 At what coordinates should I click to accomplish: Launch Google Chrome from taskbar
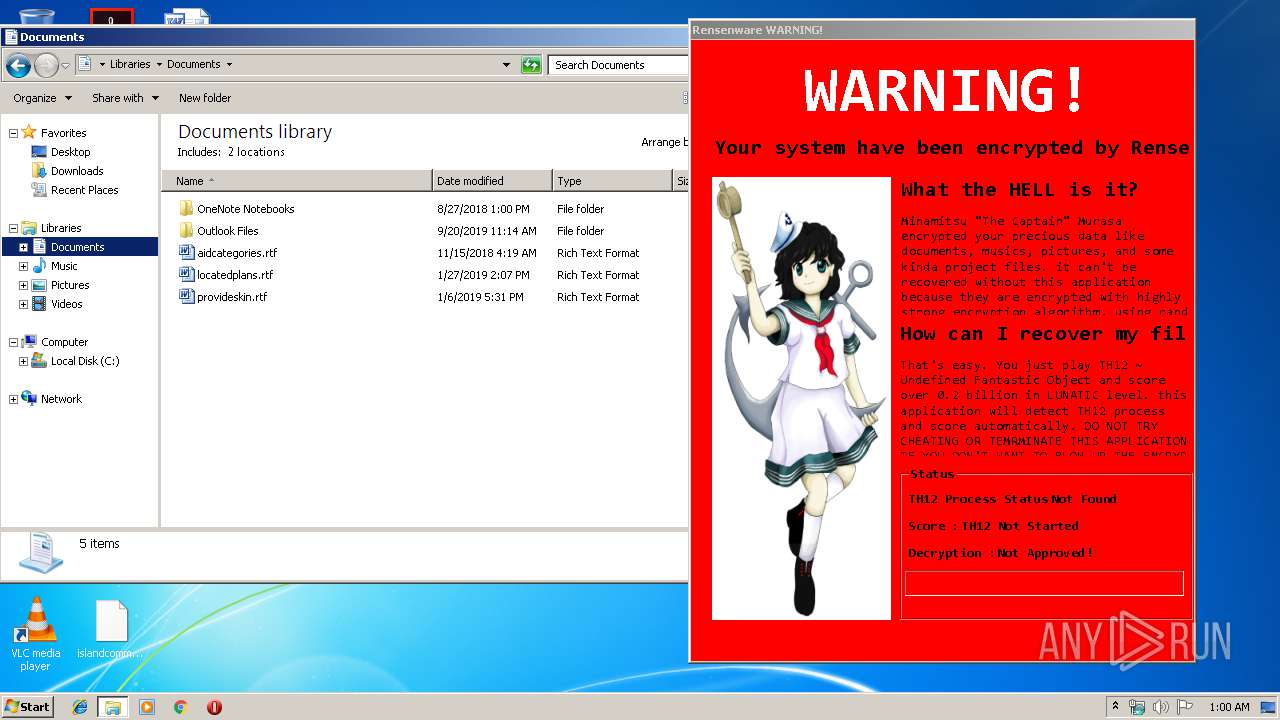click(180, 707)
